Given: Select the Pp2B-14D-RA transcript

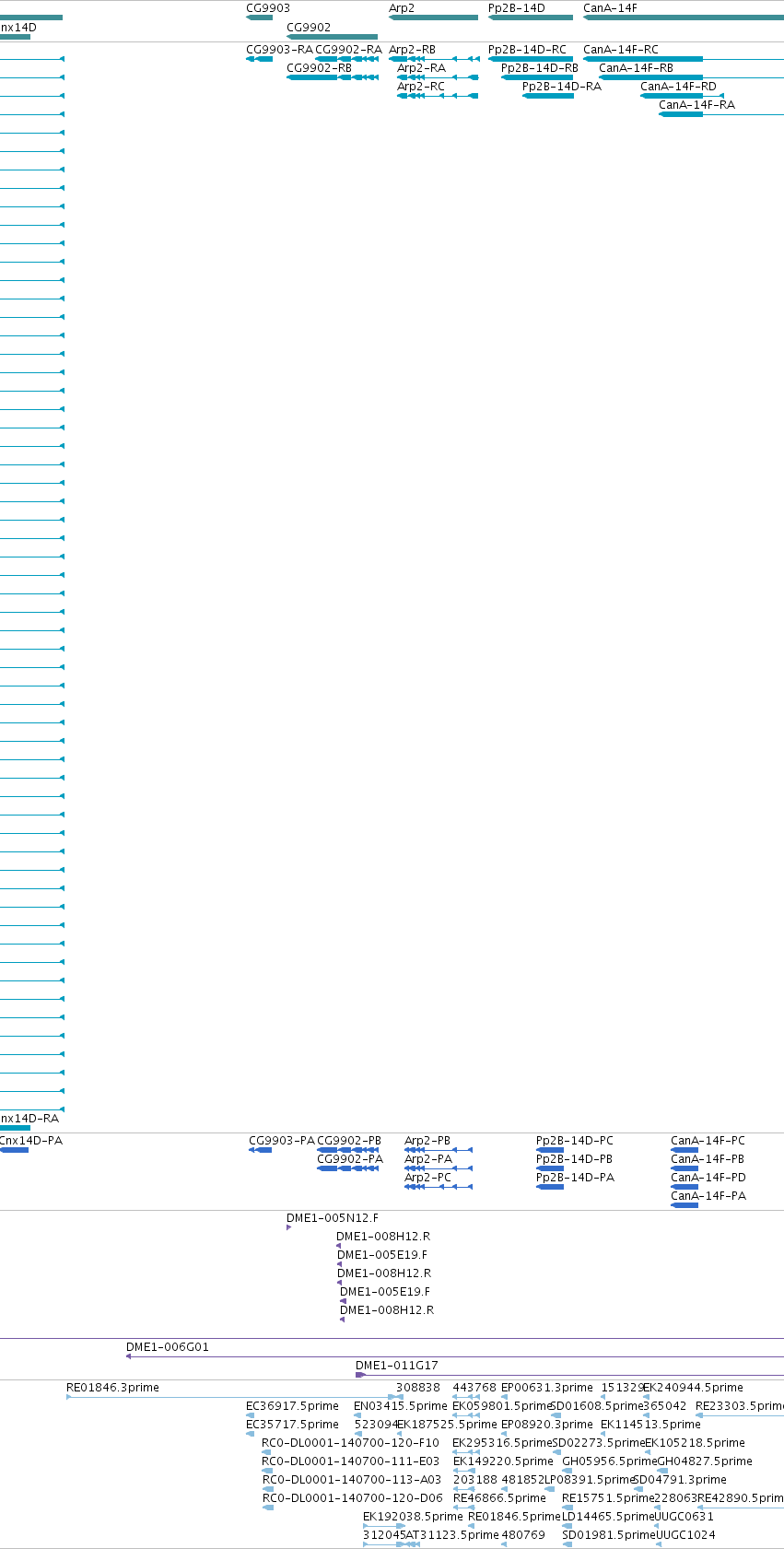Looking at the screenshot, I should [548, 96].
